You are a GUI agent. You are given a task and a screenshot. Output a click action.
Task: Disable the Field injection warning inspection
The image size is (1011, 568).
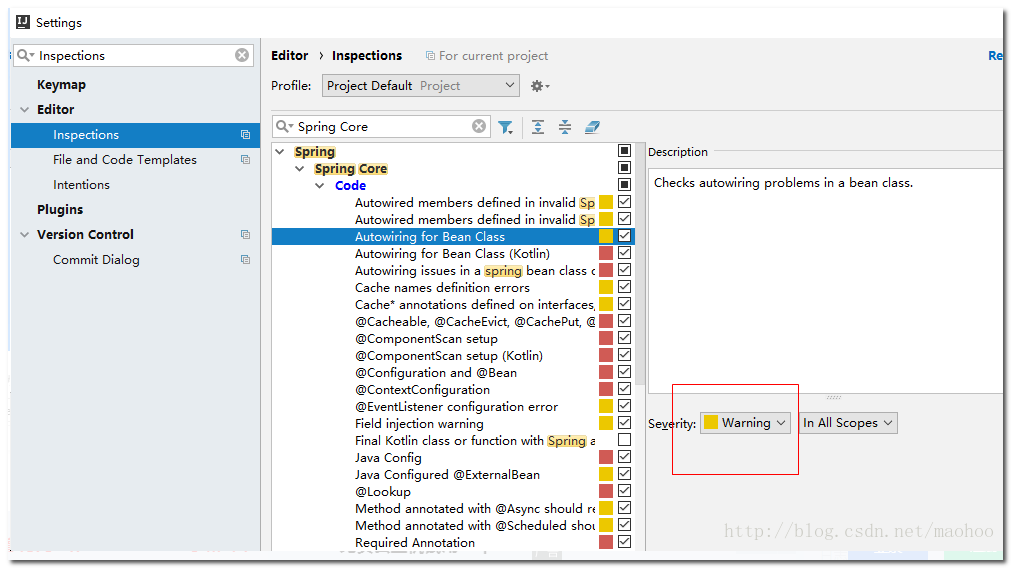(624, 422)
